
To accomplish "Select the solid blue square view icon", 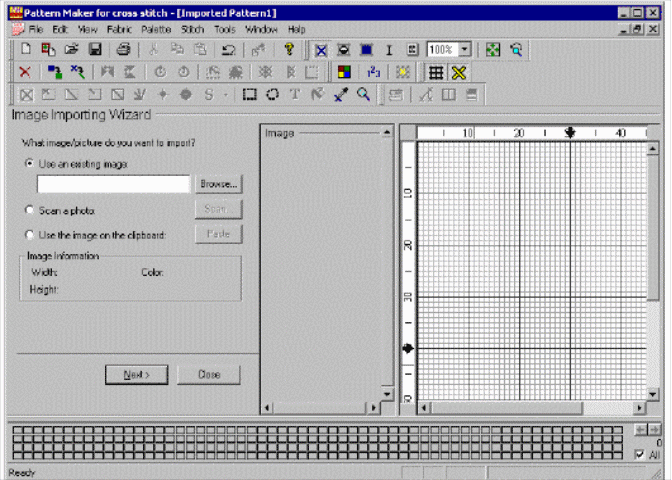I will coord(366,50).
